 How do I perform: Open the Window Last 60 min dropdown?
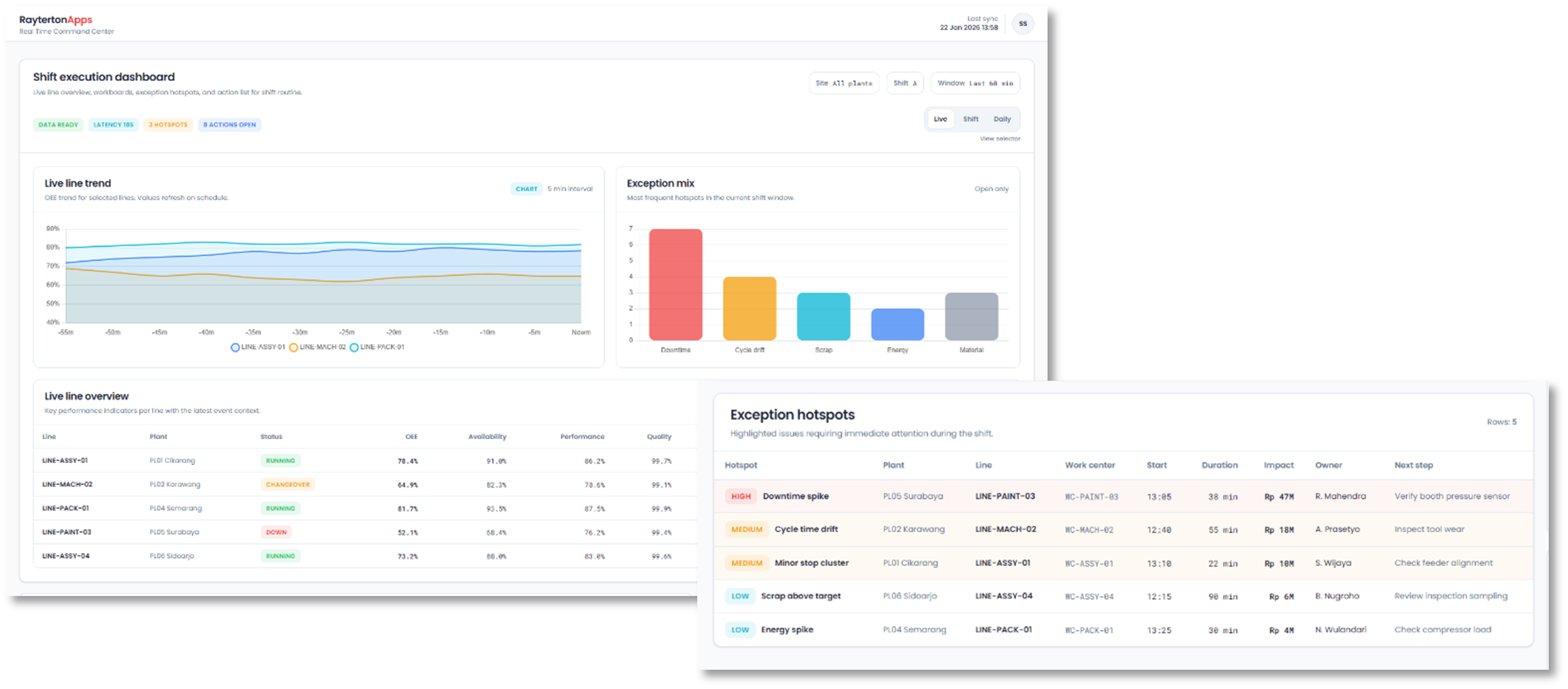974,82
